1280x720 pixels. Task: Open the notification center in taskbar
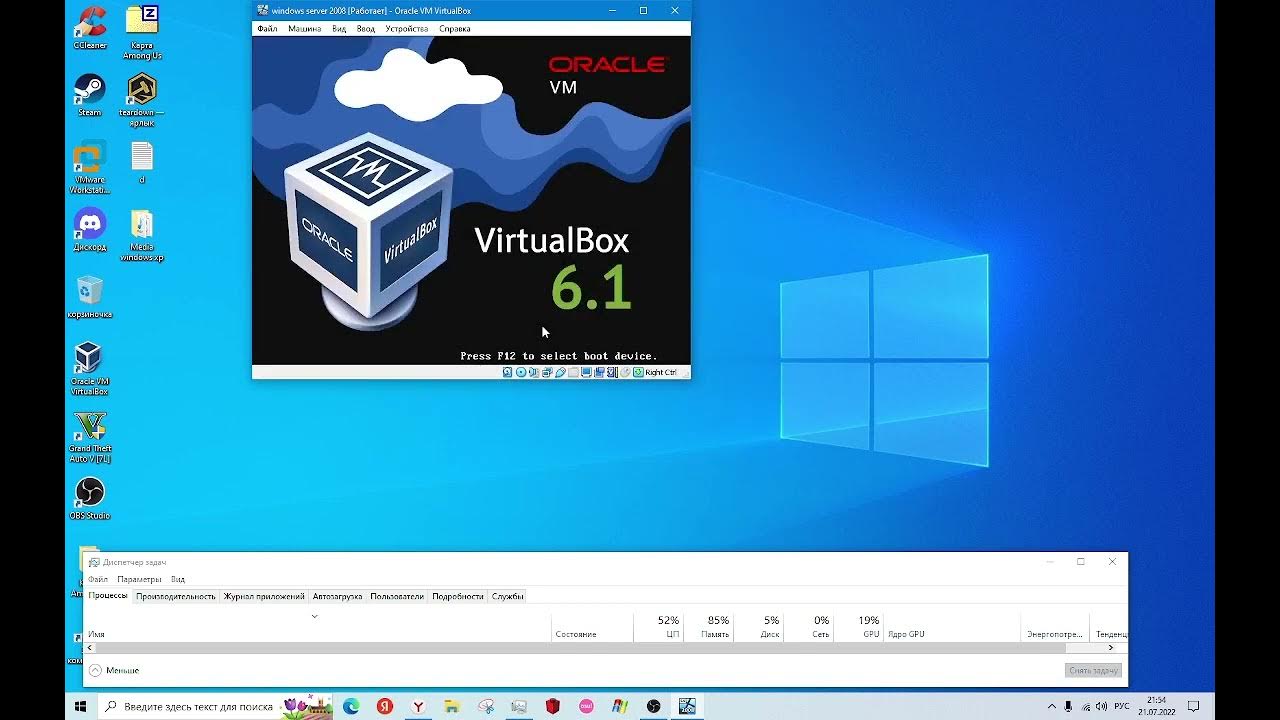click(x=1195, y=706)
